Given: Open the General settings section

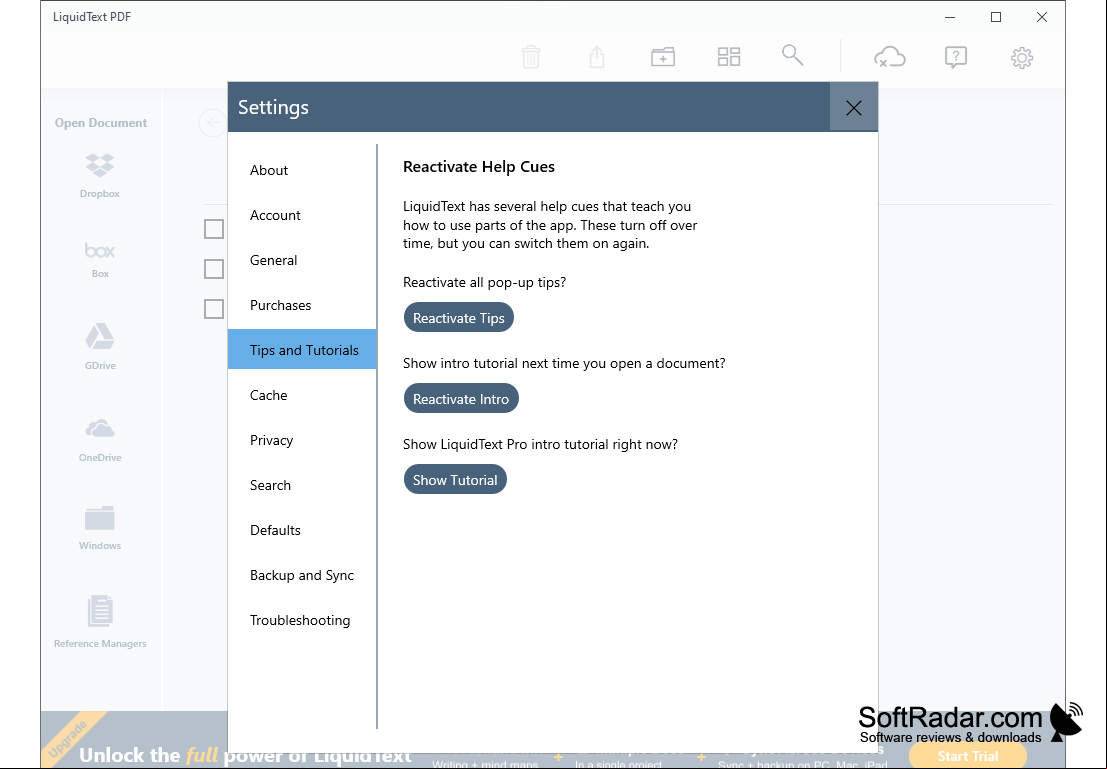Looking at the screenshot, I should click(302, 261).
